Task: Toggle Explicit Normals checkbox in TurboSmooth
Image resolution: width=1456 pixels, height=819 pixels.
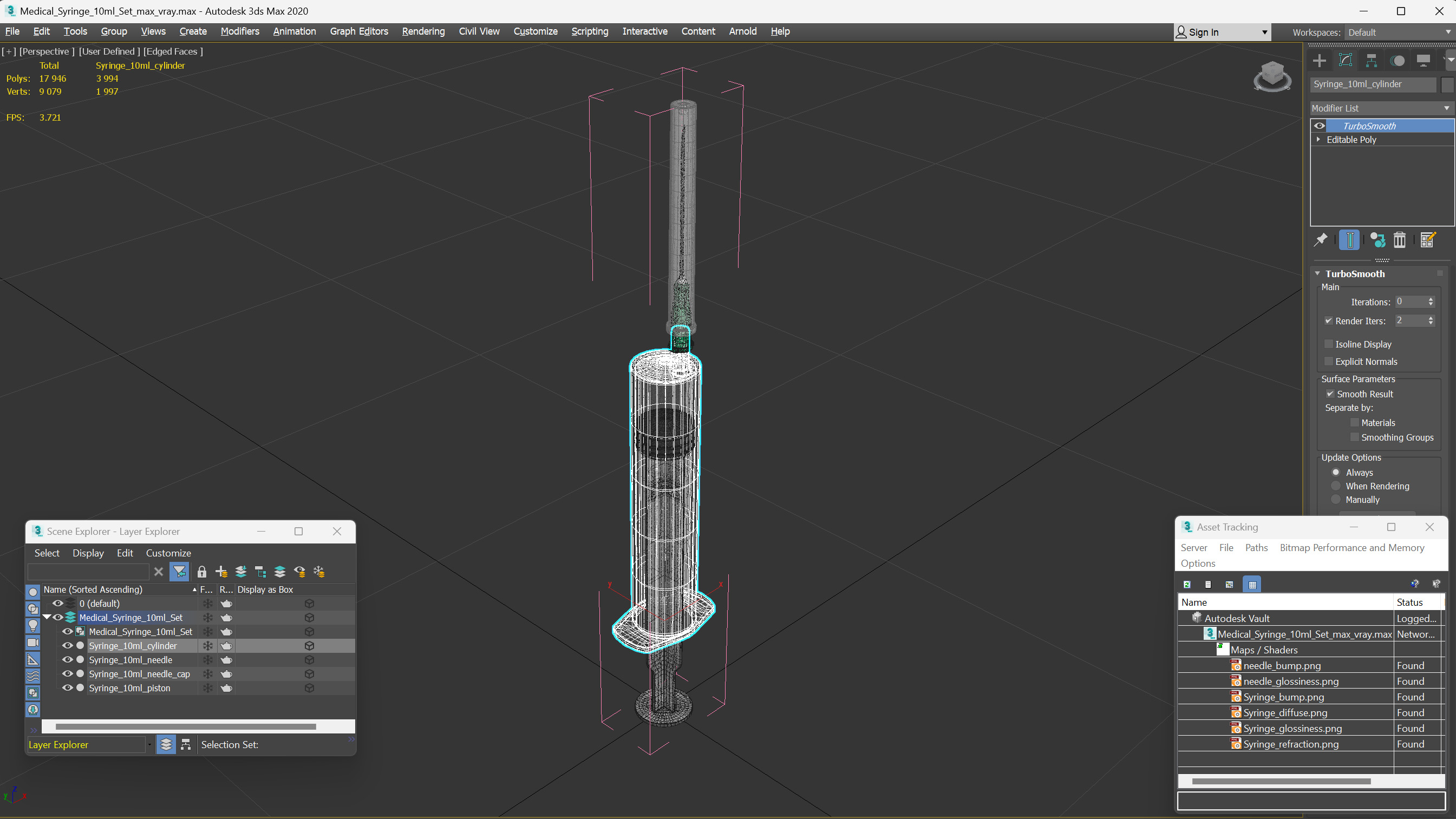Action: pos(1329,360)
